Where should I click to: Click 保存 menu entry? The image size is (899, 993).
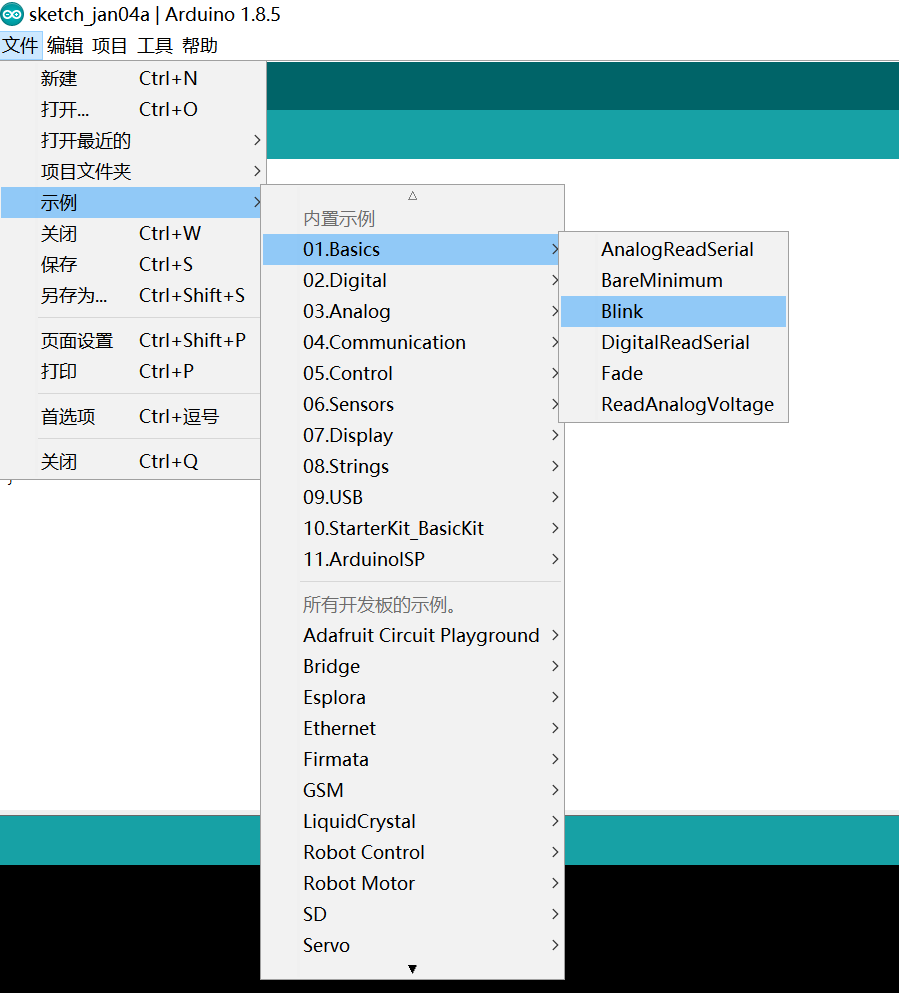click(131, 265)
